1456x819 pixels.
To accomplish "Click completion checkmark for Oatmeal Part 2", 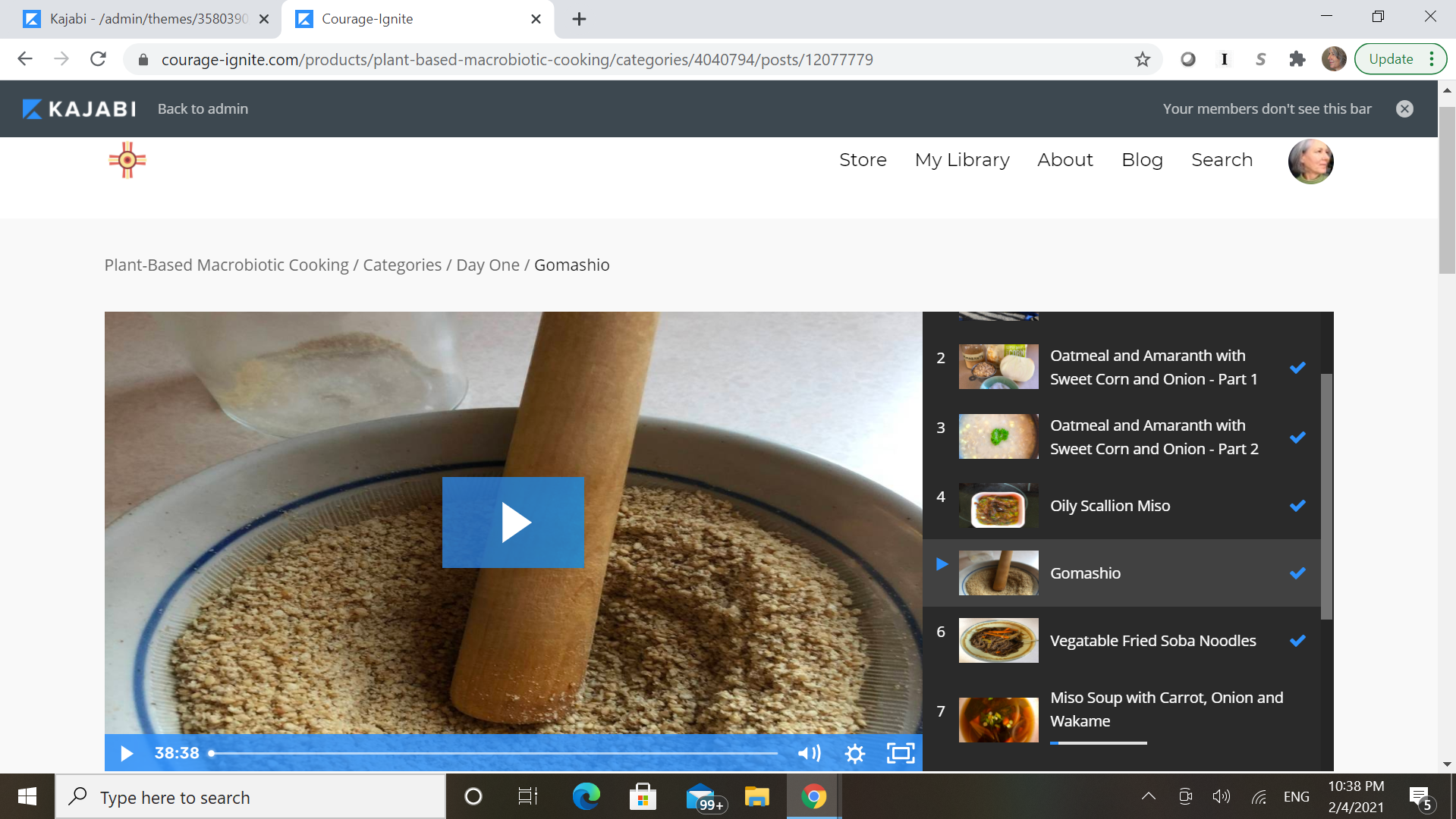I will (1297, 438).
